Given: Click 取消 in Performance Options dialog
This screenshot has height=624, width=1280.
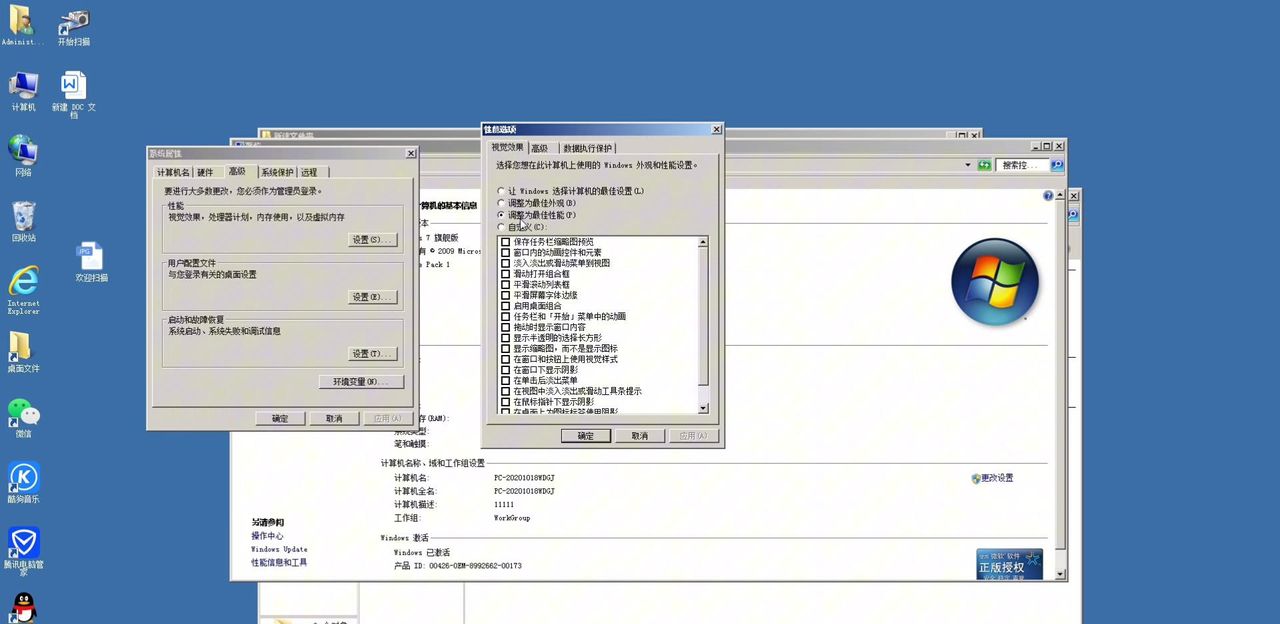Looking at the screenshot, I should pyautogui.click(x=639, y=436).
